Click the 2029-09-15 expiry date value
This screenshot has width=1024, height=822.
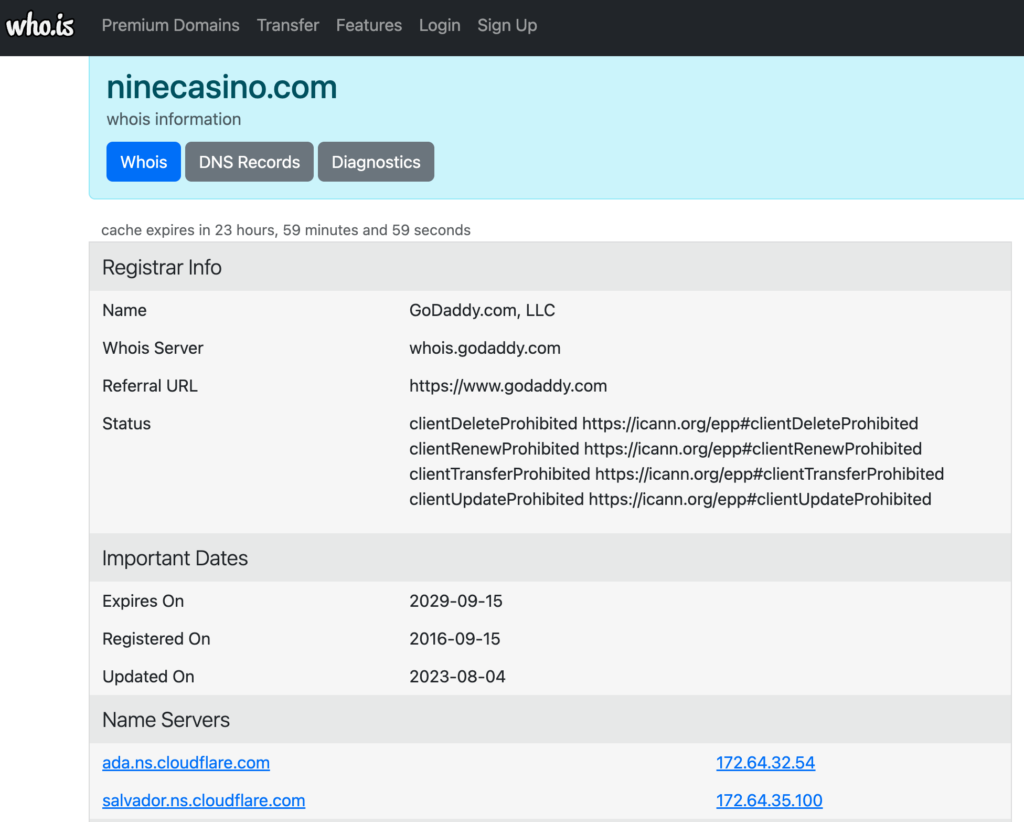pos(455,601)
